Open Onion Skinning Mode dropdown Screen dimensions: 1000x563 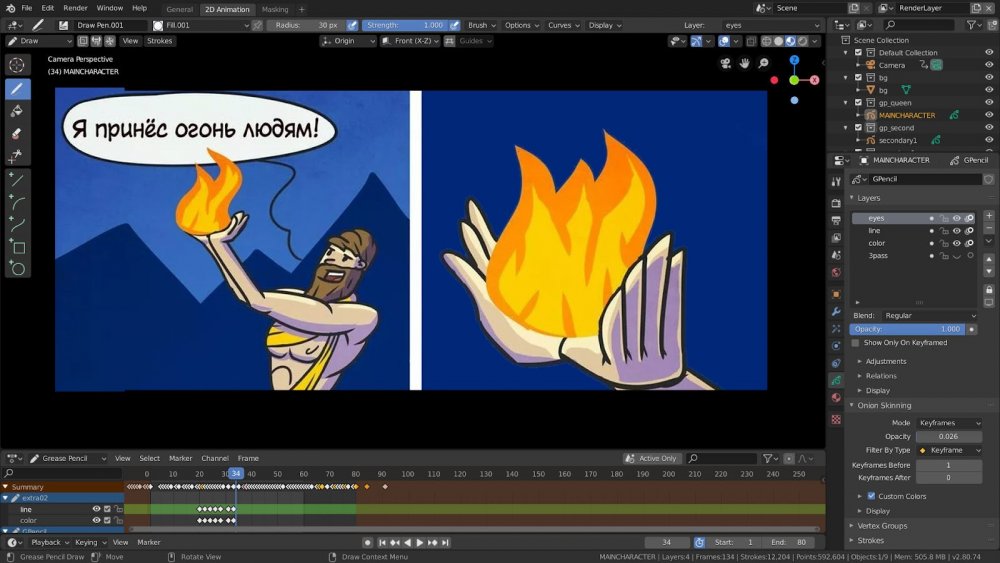tap(949, 423)
